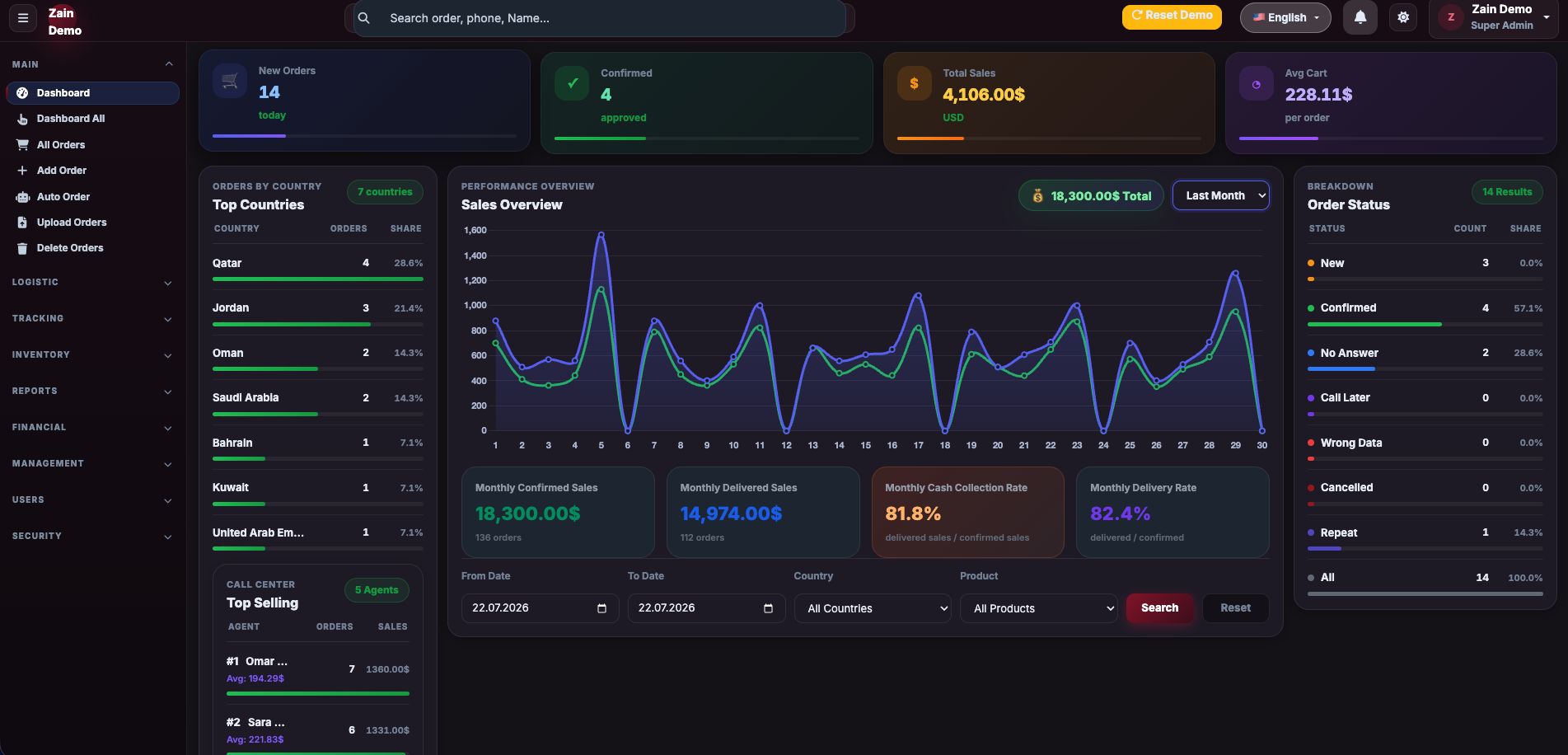Click the money bag total icon
The image size is (1568, 755).
click(x=1038, y=196)
